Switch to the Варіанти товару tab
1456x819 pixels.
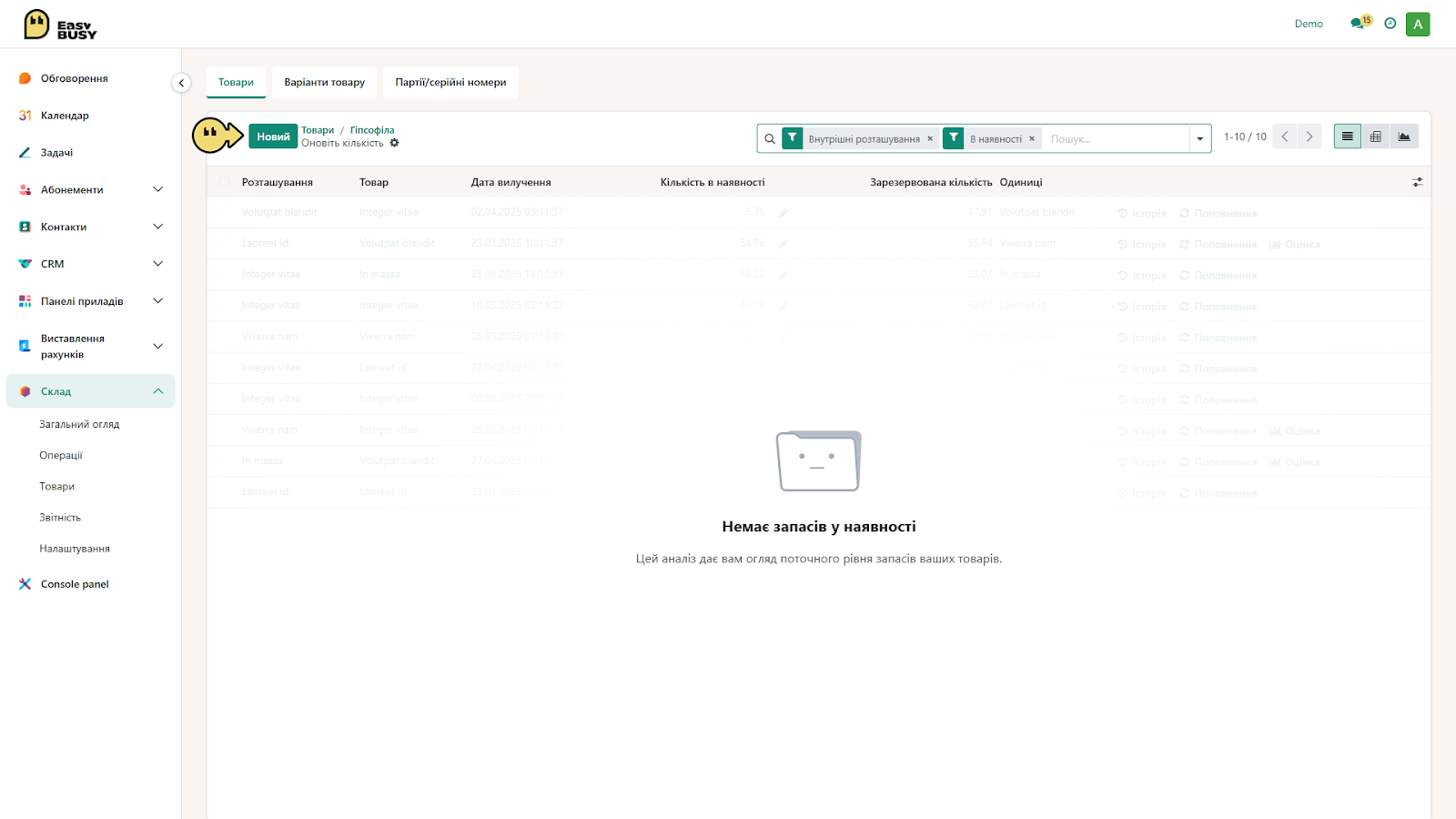324,82
